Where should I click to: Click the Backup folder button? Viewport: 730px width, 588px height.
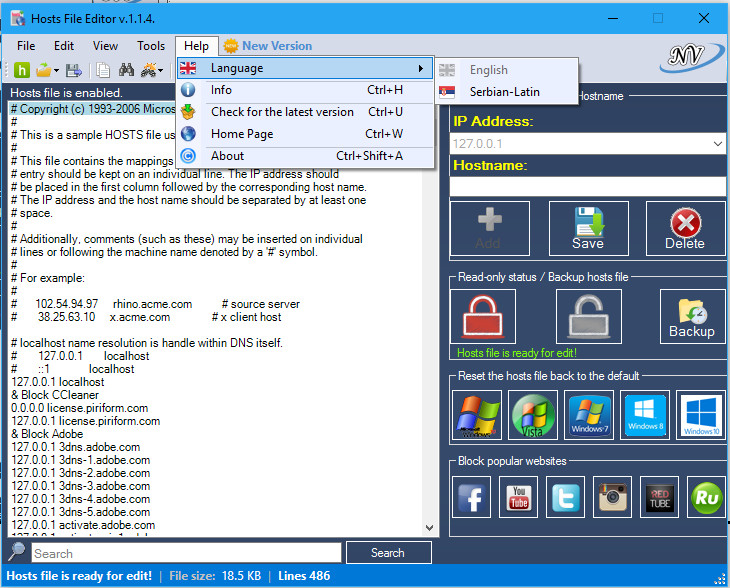tap(692, 317)
